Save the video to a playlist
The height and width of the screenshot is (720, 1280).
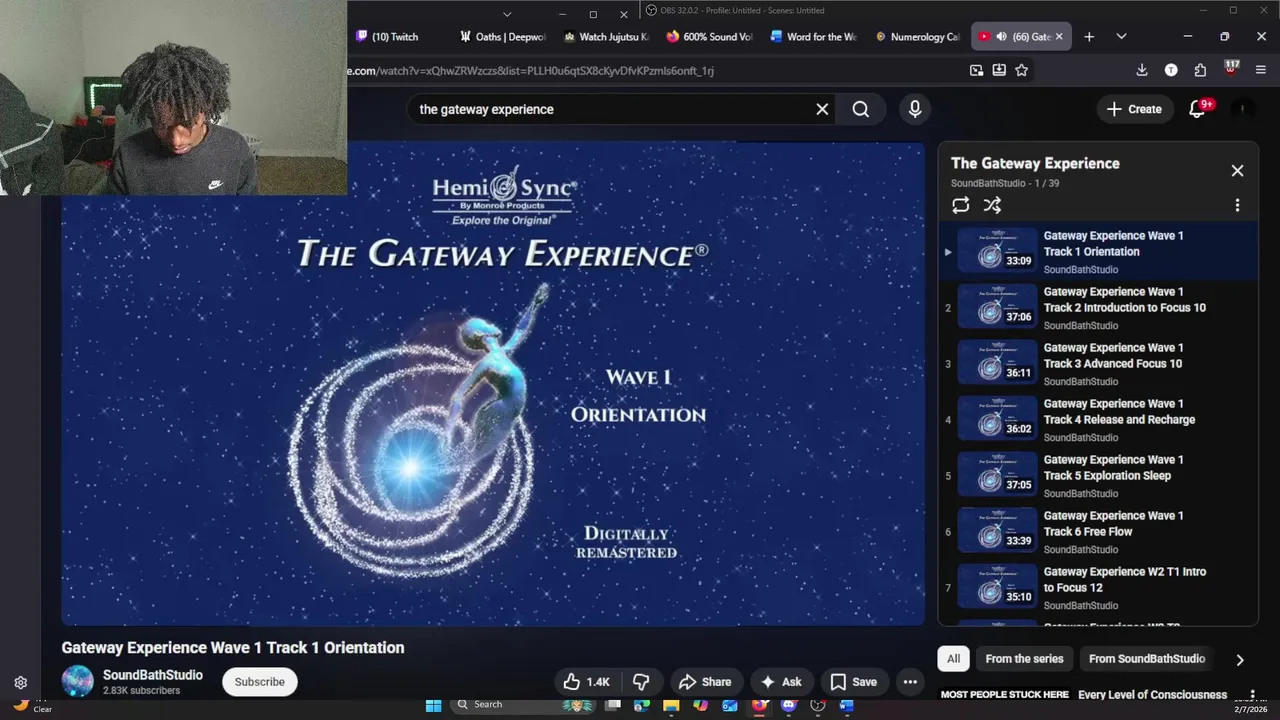(854, 682)
